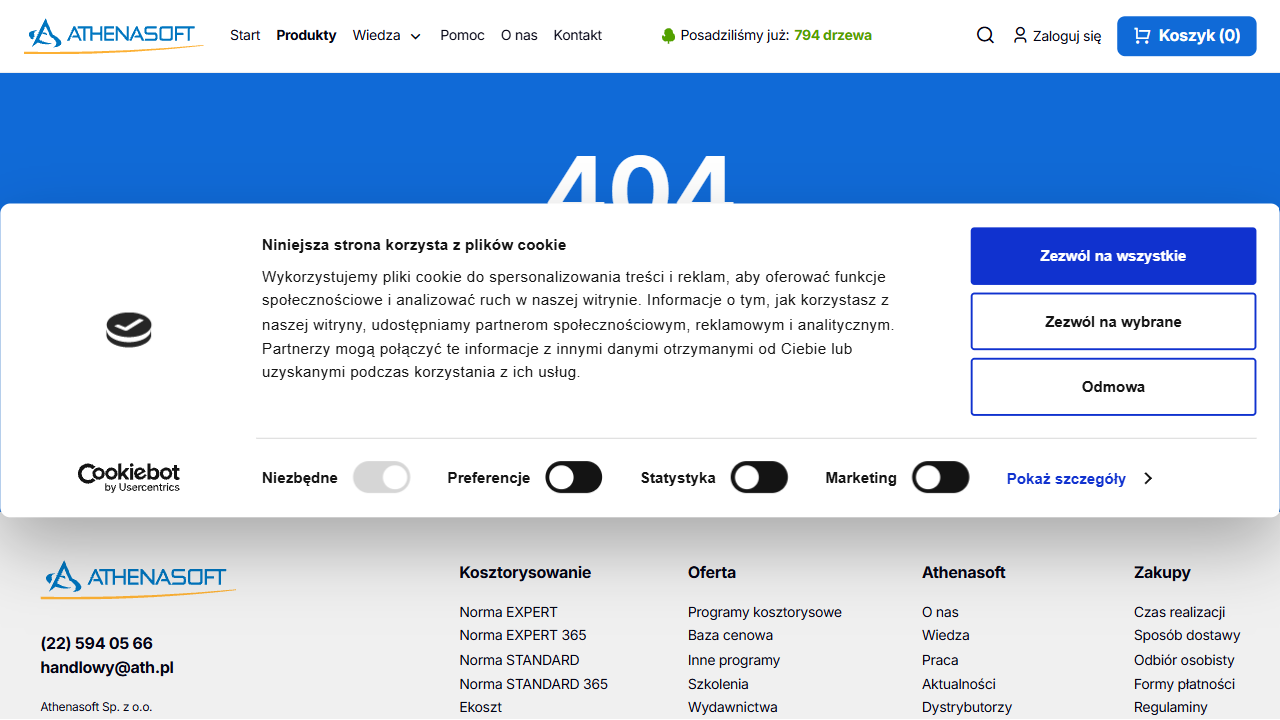Open Norma STANDARD 365 footer link
1280x720 pixels.
click(534, 684)
